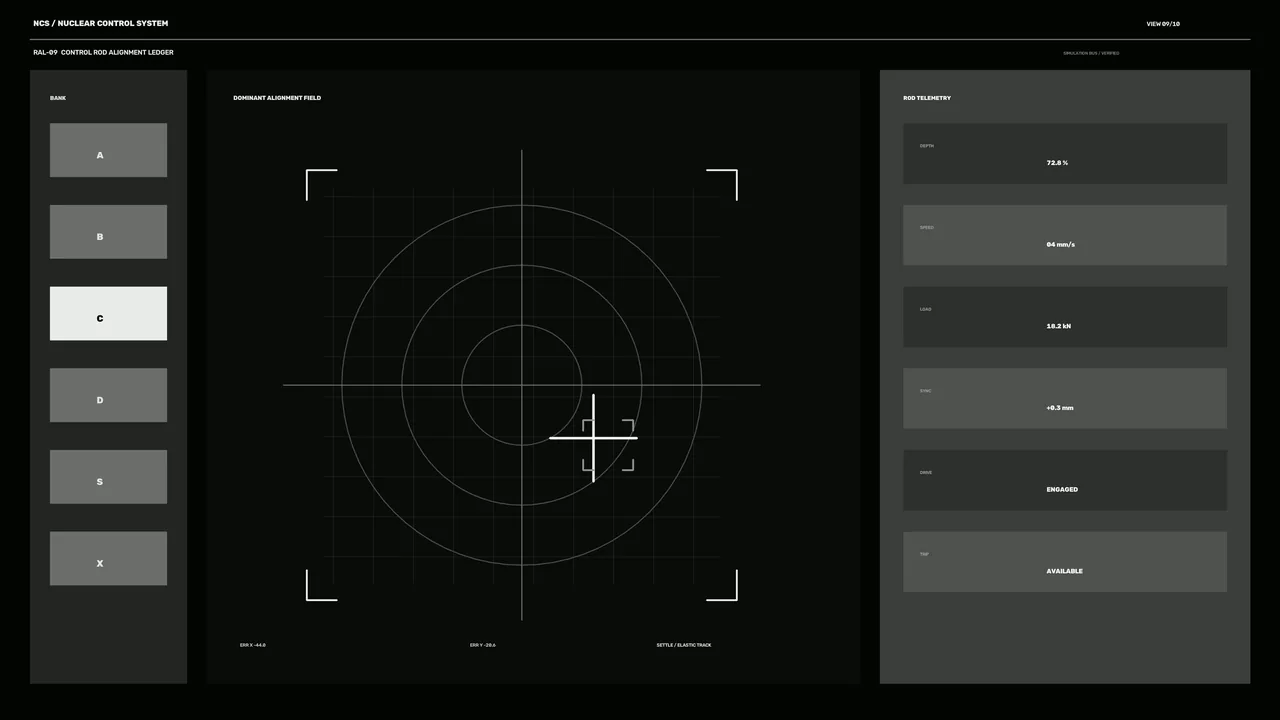Click the highlighted bank C button
The image size is (1280, 720).
click(108, 313)
